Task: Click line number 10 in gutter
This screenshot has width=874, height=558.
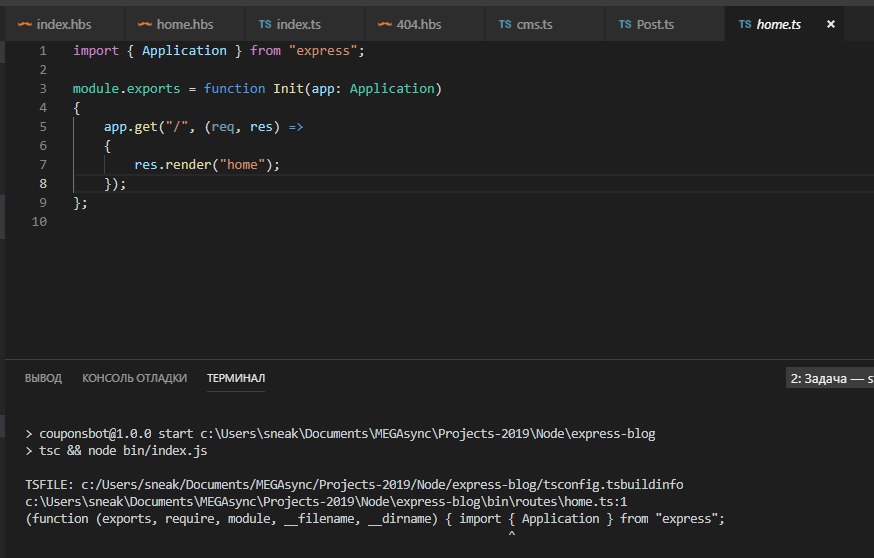Action: coord(40,221)
